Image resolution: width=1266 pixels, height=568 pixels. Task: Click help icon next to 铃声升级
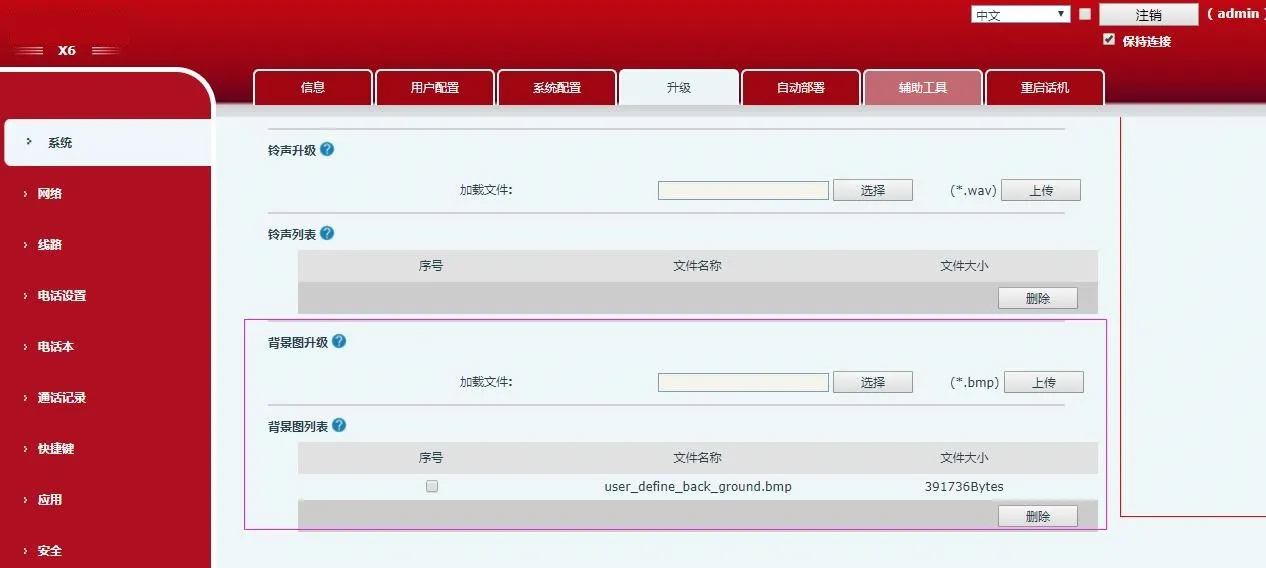[327, 150]
